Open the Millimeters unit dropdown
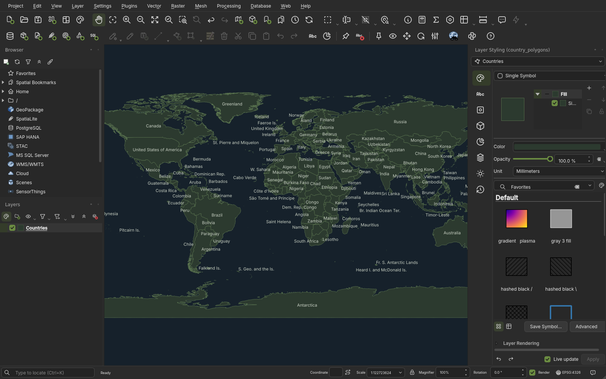The width and height of the screenshot is (606, 379). (x=559, y=171)
